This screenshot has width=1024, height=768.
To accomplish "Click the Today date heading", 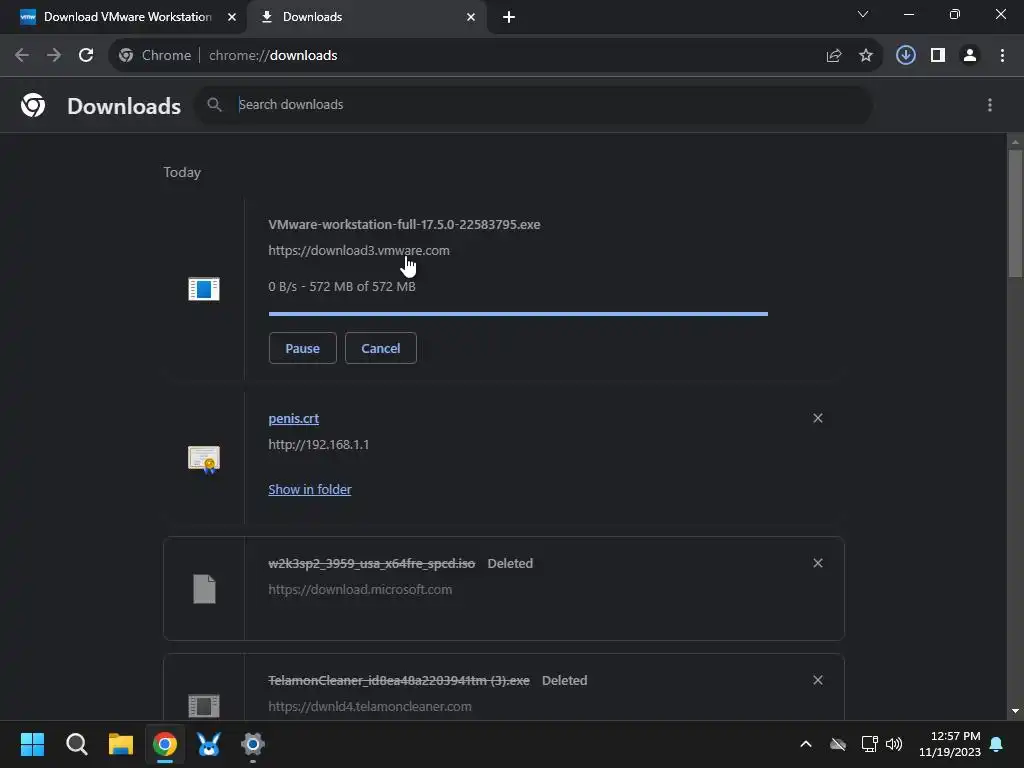I will (x=182, y=172).
